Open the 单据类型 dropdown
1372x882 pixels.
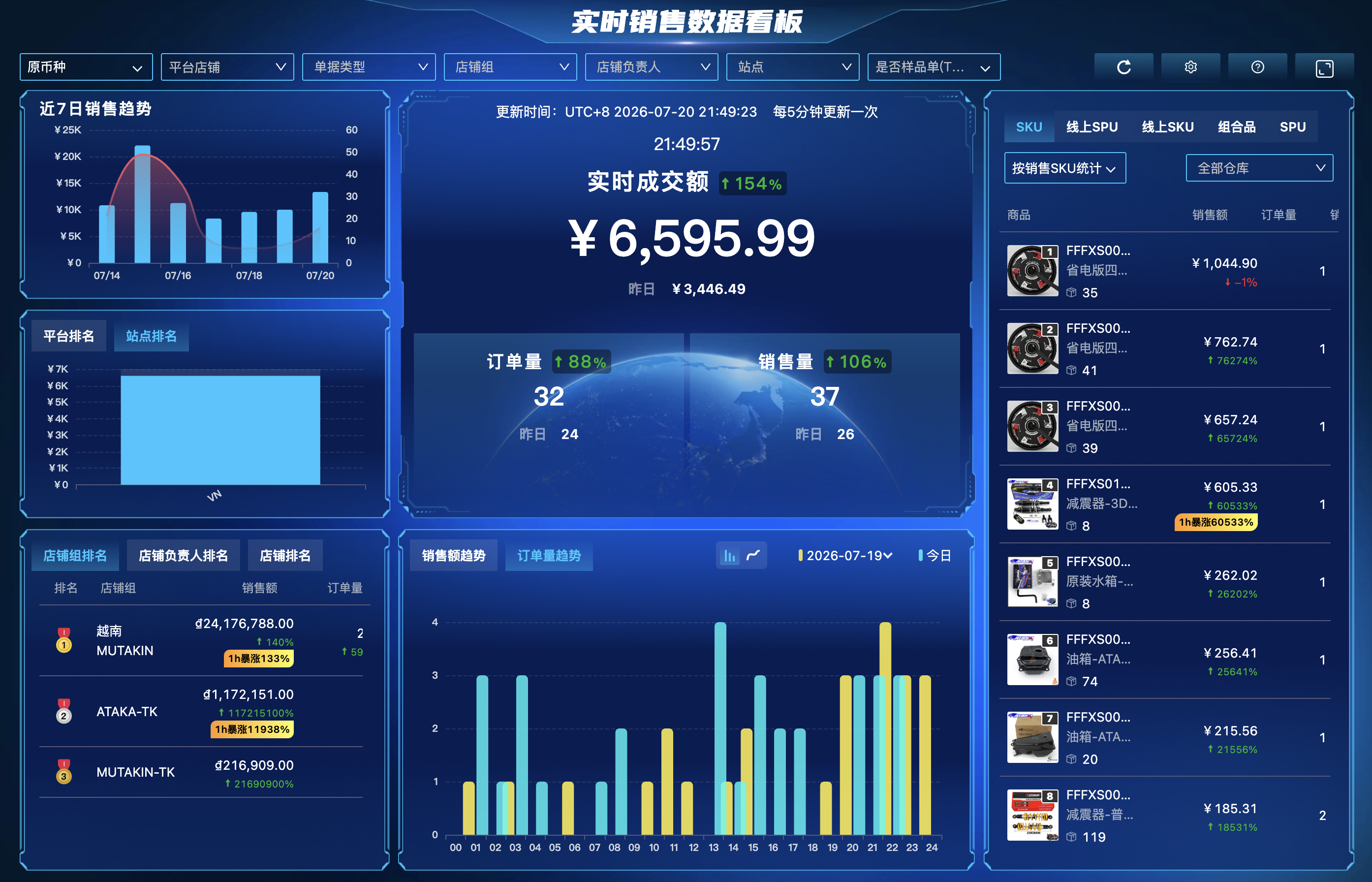369,67
